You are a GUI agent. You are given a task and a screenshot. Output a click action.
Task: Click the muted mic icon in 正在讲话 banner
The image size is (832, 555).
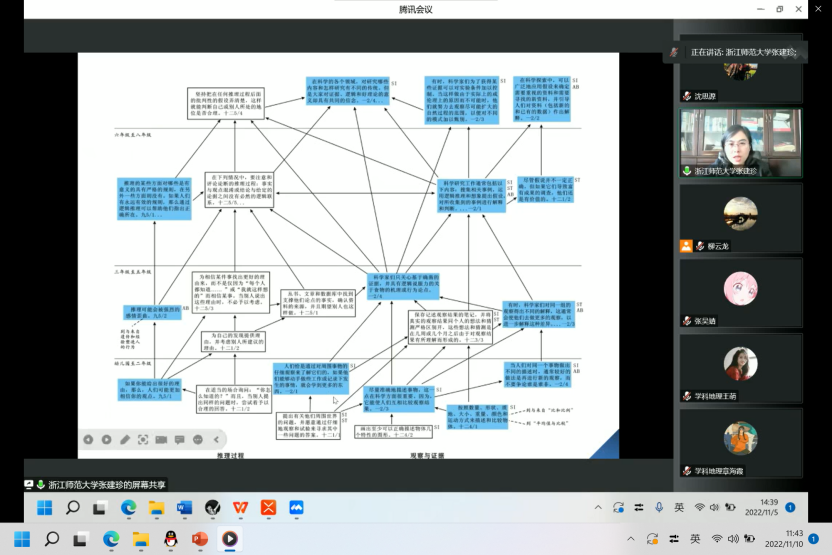pos(674,52)
